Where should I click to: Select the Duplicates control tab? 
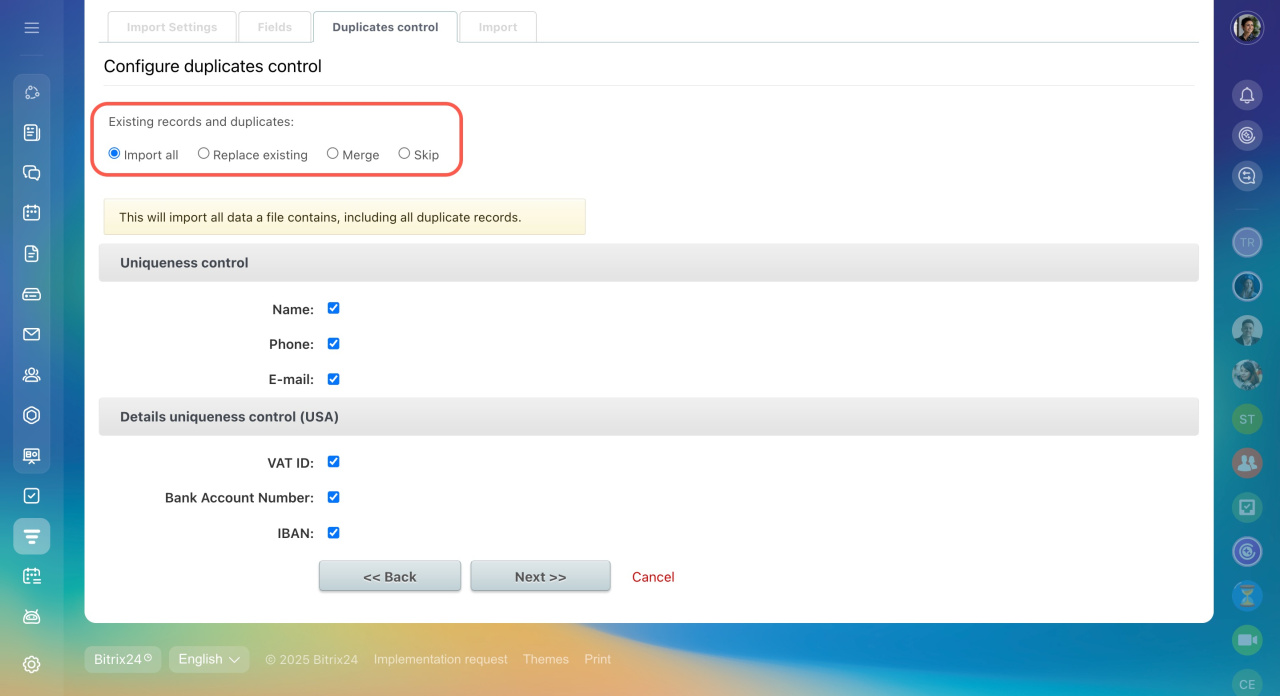pyautogui.click(x=385, y=27)
